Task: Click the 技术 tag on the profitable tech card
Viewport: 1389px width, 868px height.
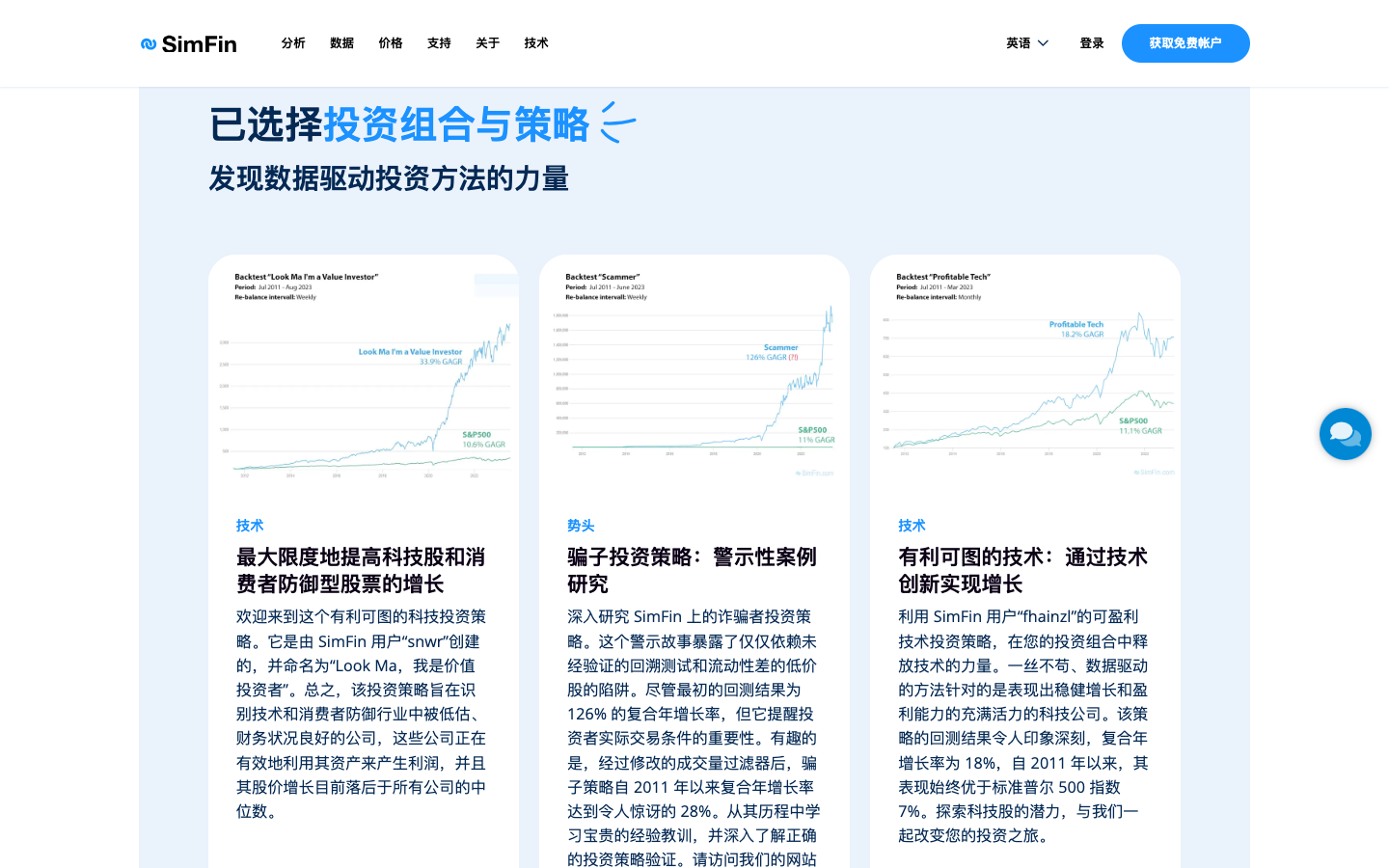Action: tap(912, 526)
